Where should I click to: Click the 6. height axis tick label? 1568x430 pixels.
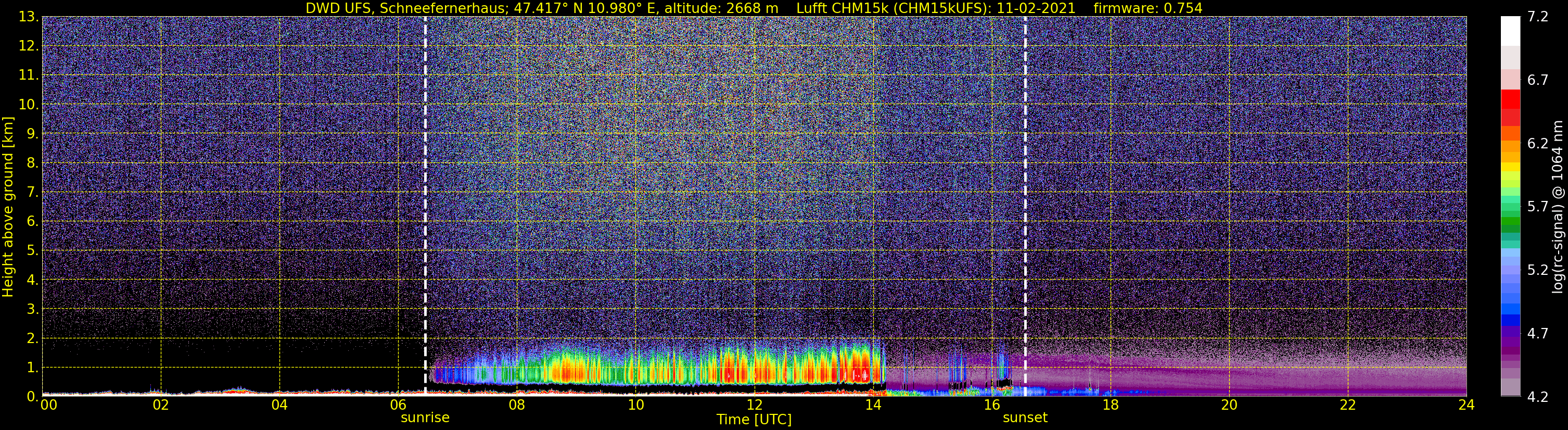(x=32, y=222)
